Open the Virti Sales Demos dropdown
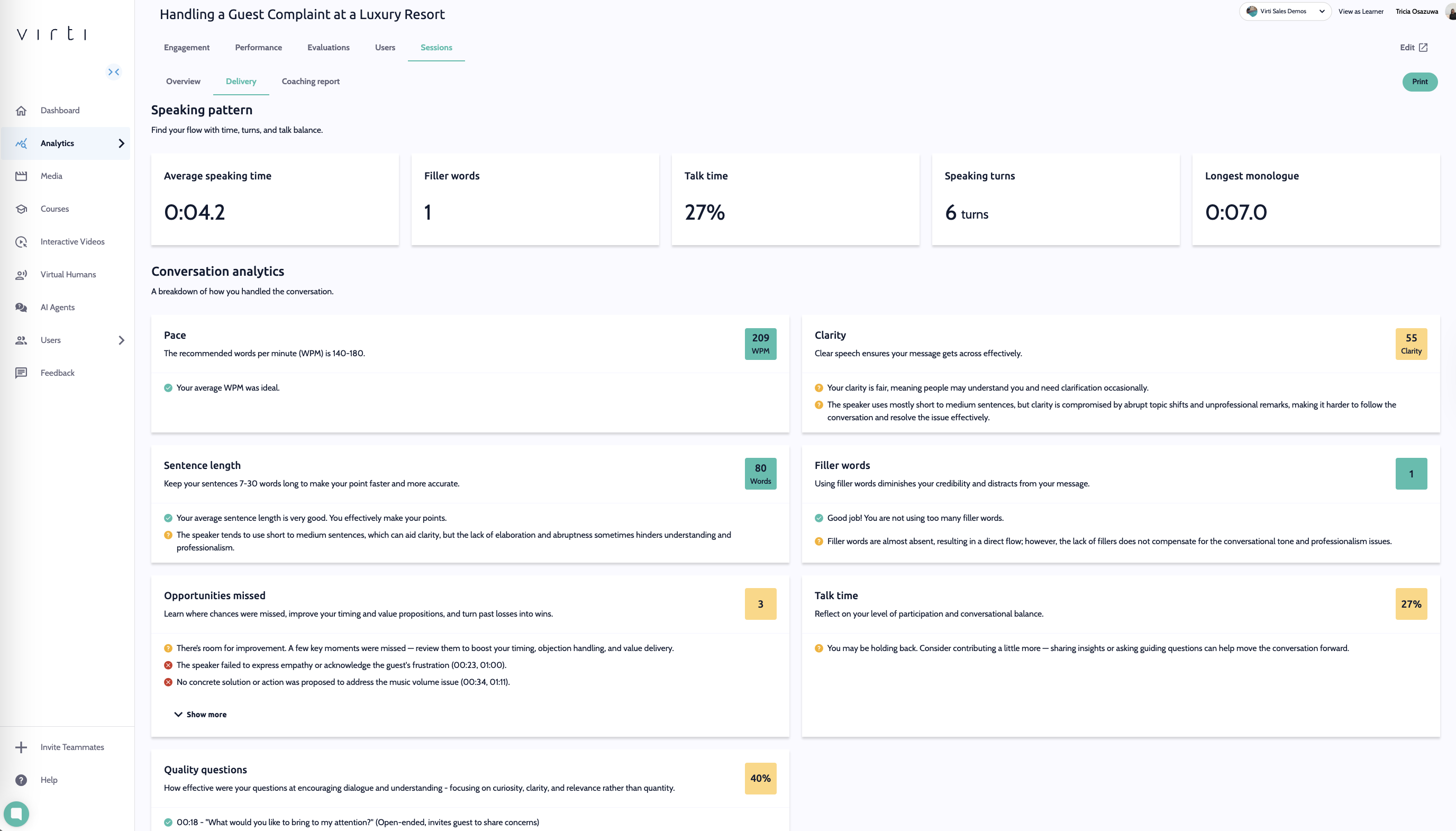 point(1285,12)
